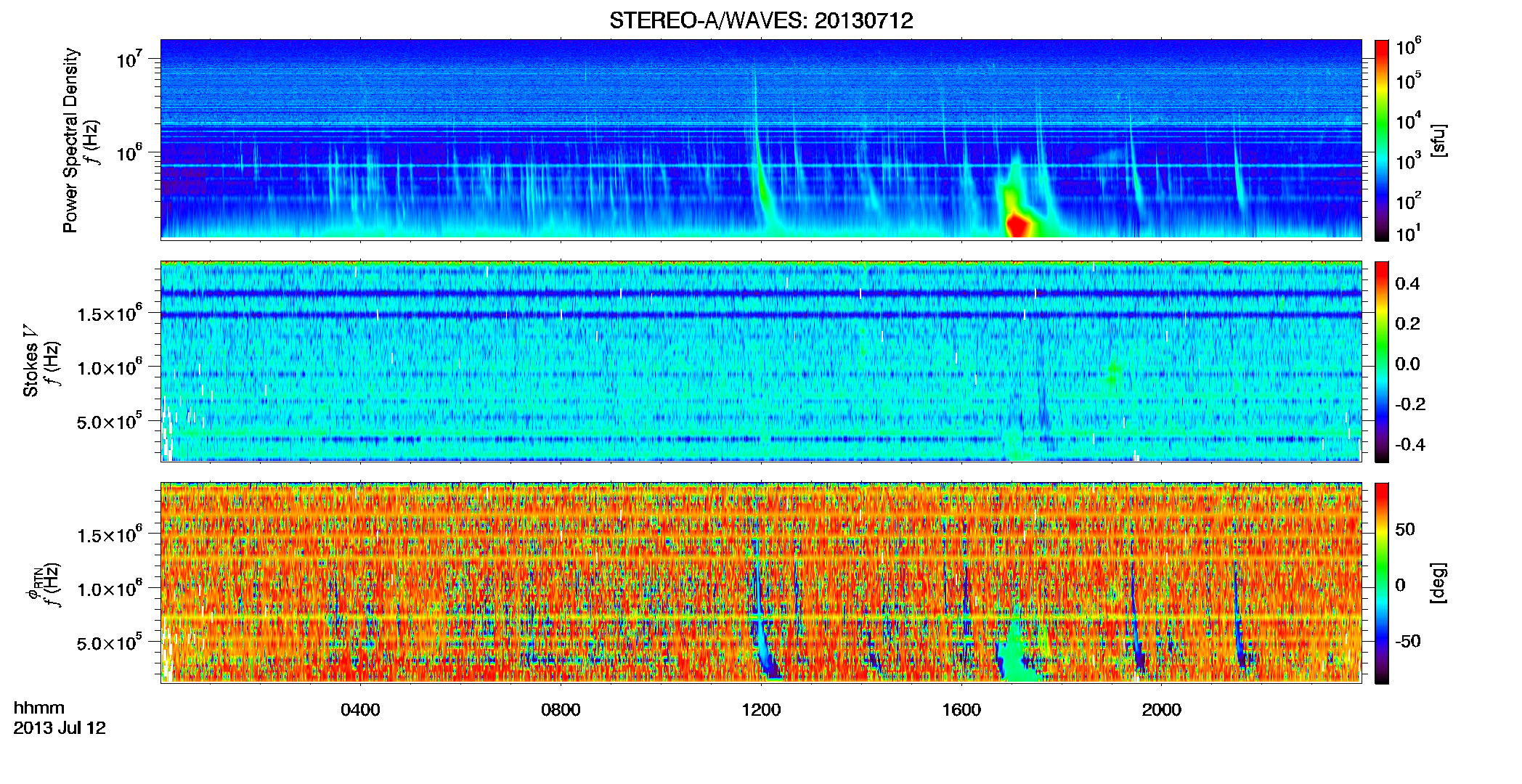Click the title STEREO-A/WAVES: 20130712
The height and width of the screenshot is (784, 1522).
761,20
